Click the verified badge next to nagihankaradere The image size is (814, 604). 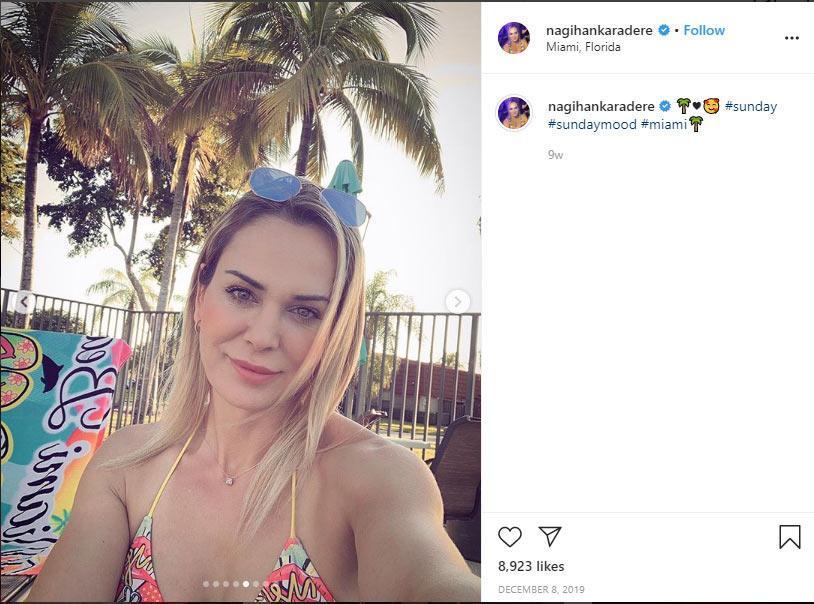(x=663, y=30)
